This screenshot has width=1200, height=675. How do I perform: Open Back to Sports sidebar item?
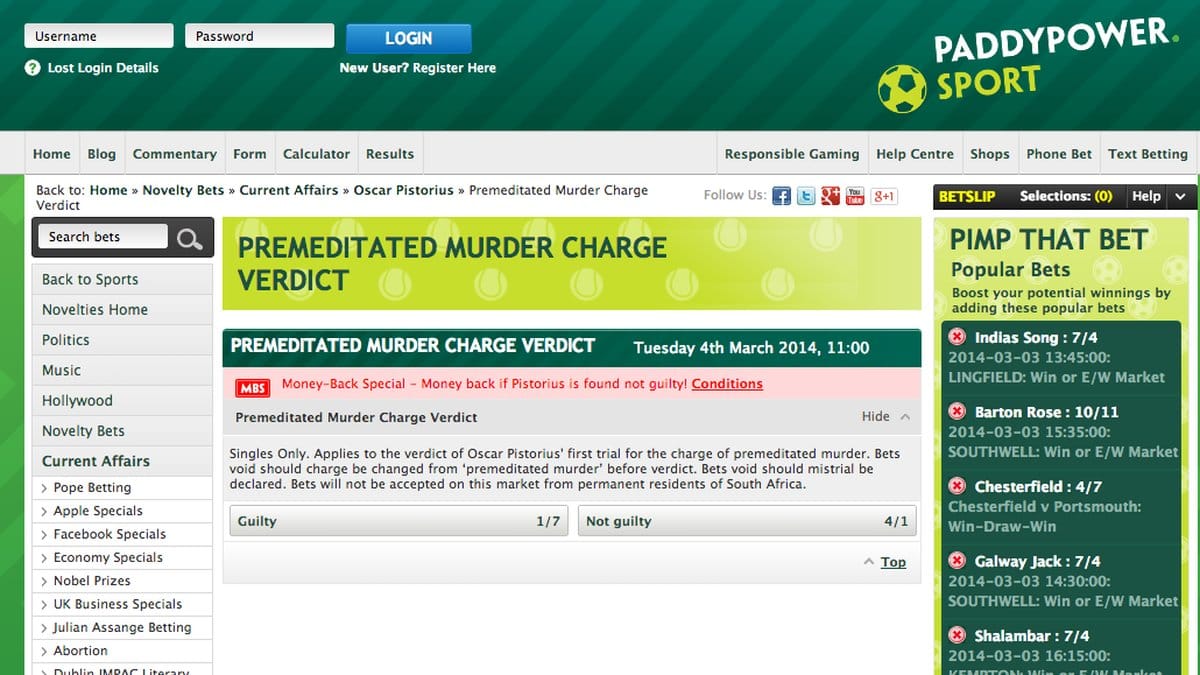tap(122, 280)
